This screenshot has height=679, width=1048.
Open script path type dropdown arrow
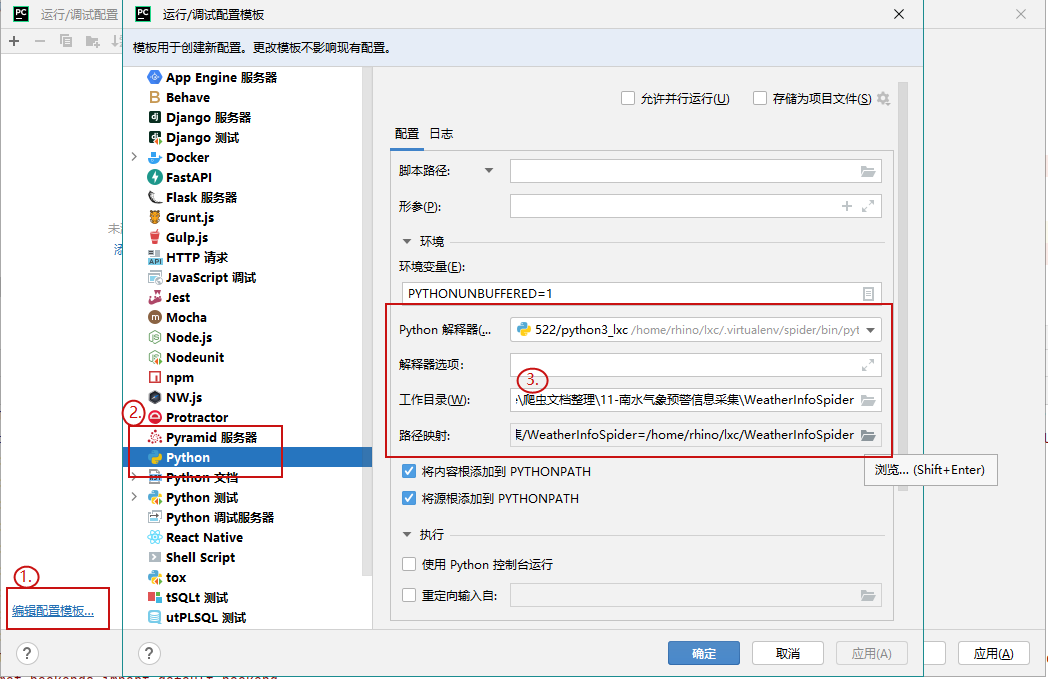tap(489, 171)
